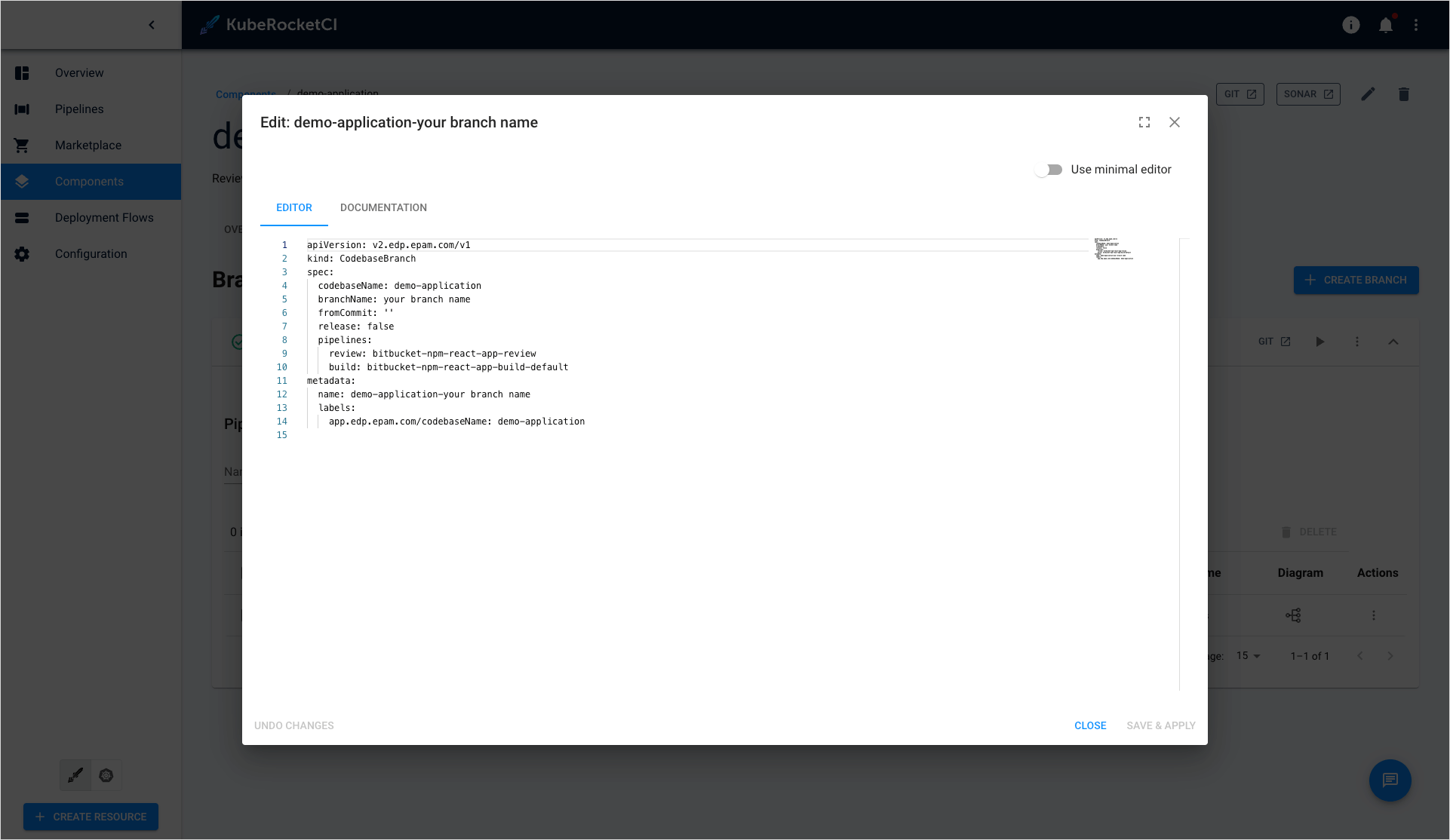1450x840 pixels.
Task: Open the pipeline diagram icon
Action: [x=1293, y=615]
